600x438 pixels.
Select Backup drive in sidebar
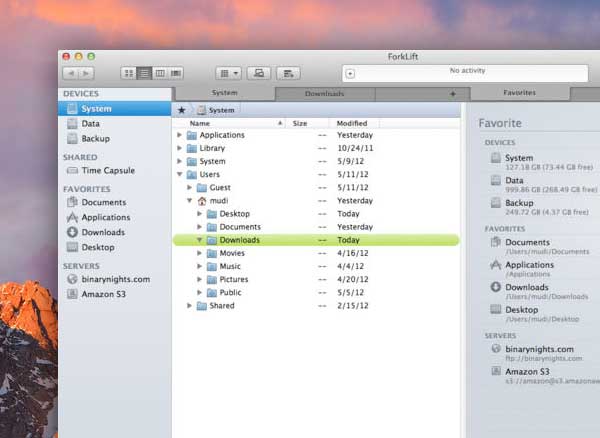(x=114, y=138)
